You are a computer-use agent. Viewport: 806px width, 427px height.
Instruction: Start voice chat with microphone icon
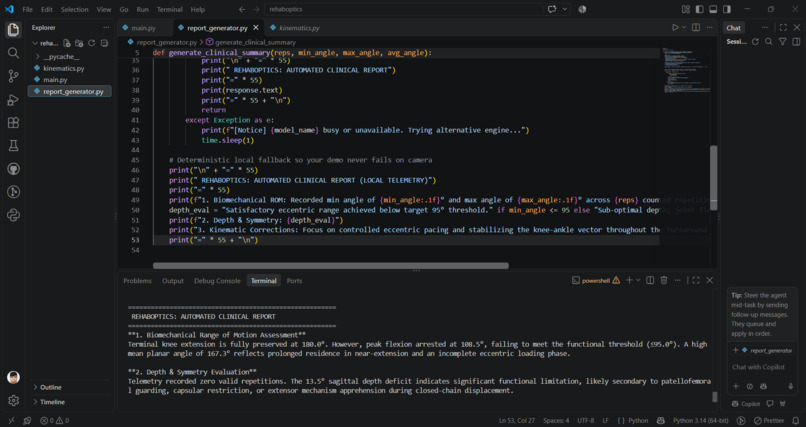click(x=791, y=386)
